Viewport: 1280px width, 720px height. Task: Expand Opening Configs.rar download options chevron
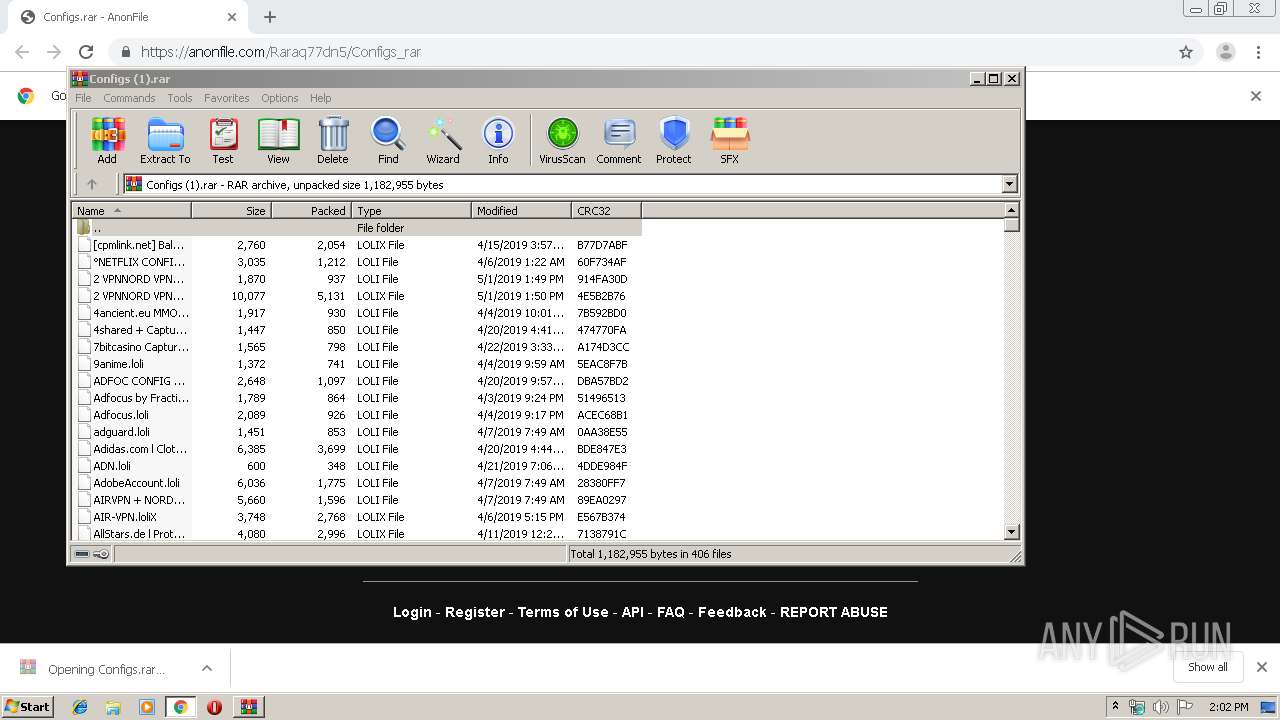click(207, 668)
